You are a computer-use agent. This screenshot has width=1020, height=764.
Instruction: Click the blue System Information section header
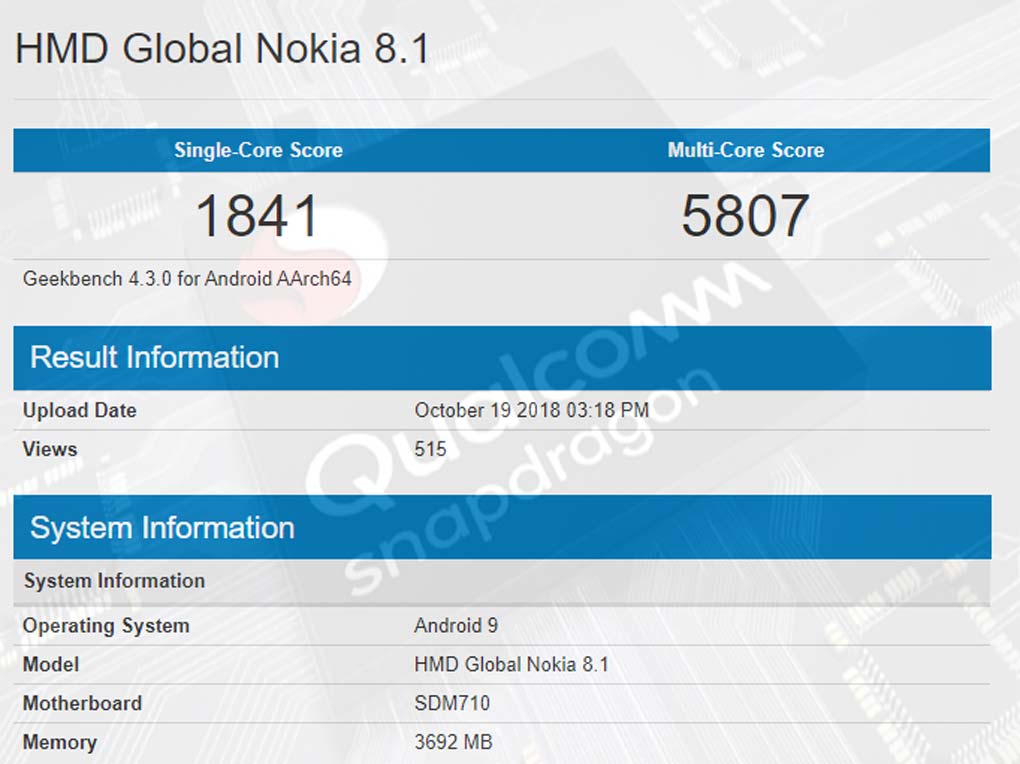[x=162, y=528]
